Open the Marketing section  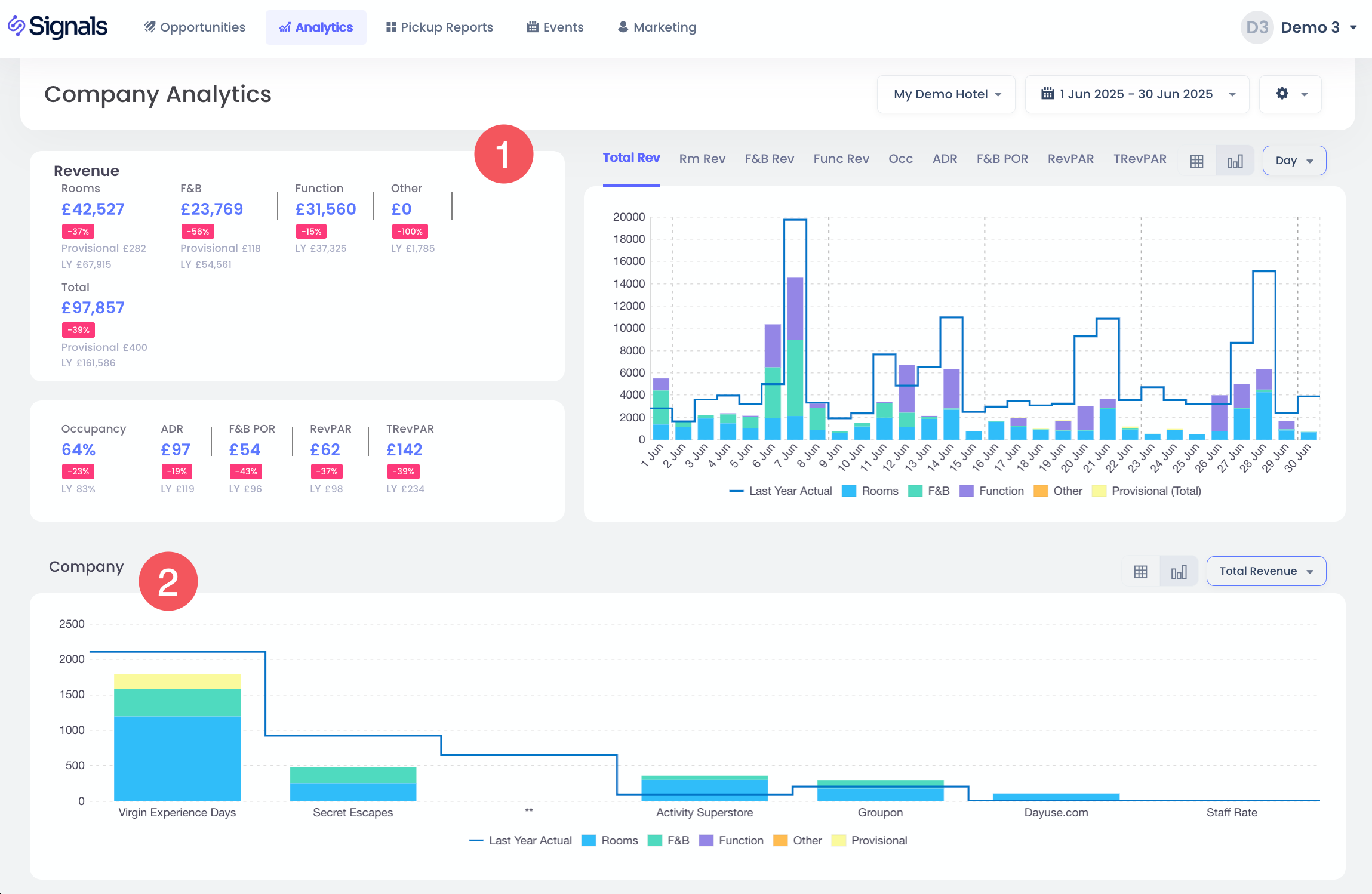[x=657, y=27]
